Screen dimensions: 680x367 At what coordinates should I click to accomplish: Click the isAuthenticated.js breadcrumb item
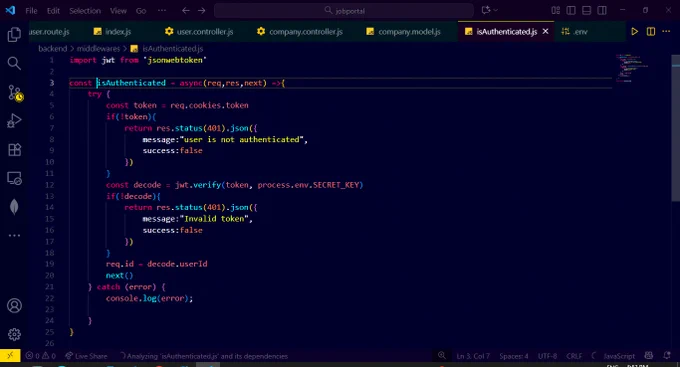(x=173, y=49)
